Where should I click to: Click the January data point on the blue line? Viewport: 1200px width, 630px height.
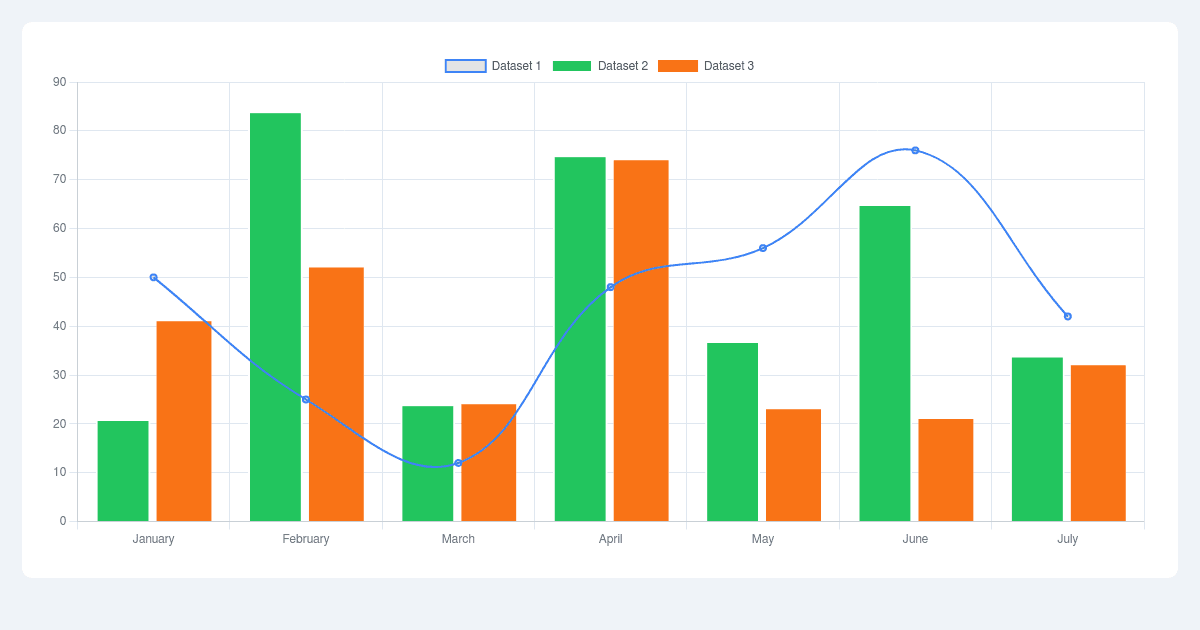click(x=152, y=277)
